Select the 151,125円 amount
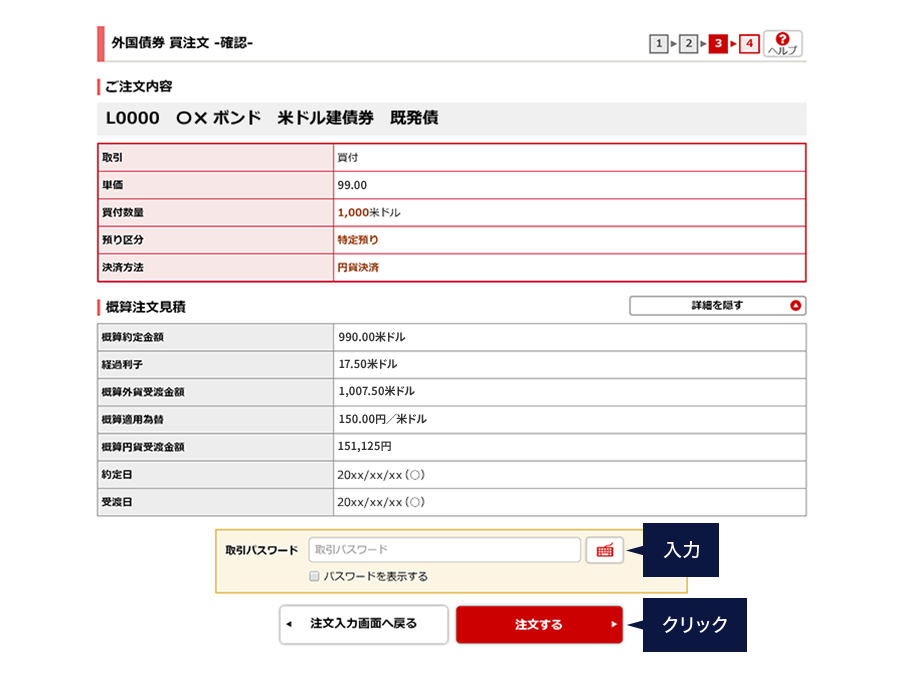 click(x=364, y=446)
